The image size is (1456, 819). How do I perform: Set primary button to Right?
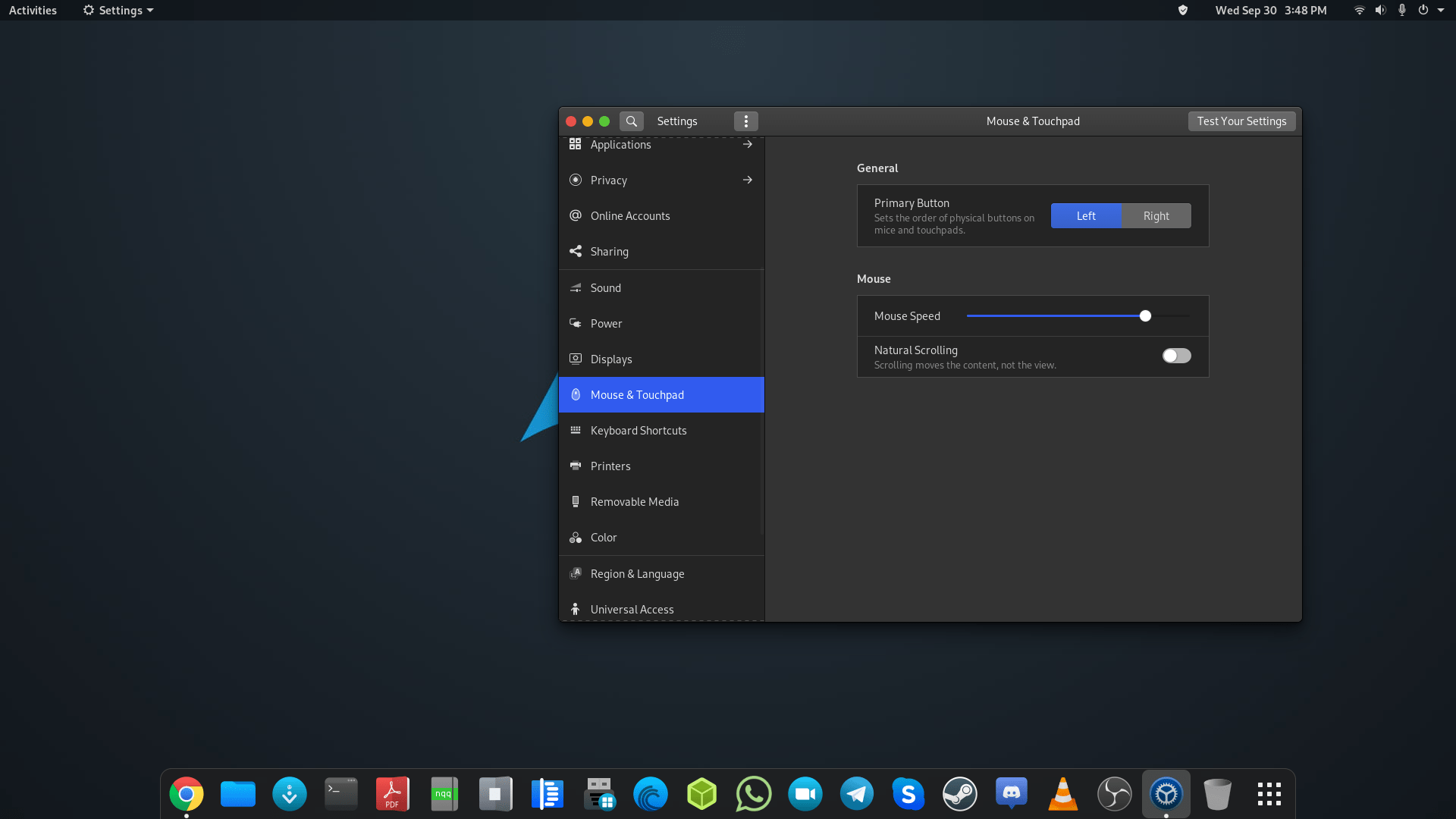[1156, 216]
